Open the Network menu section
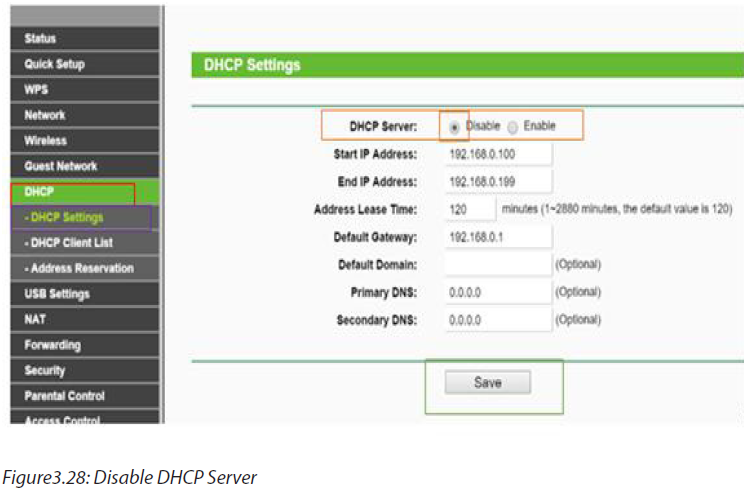 click(85, 115)
